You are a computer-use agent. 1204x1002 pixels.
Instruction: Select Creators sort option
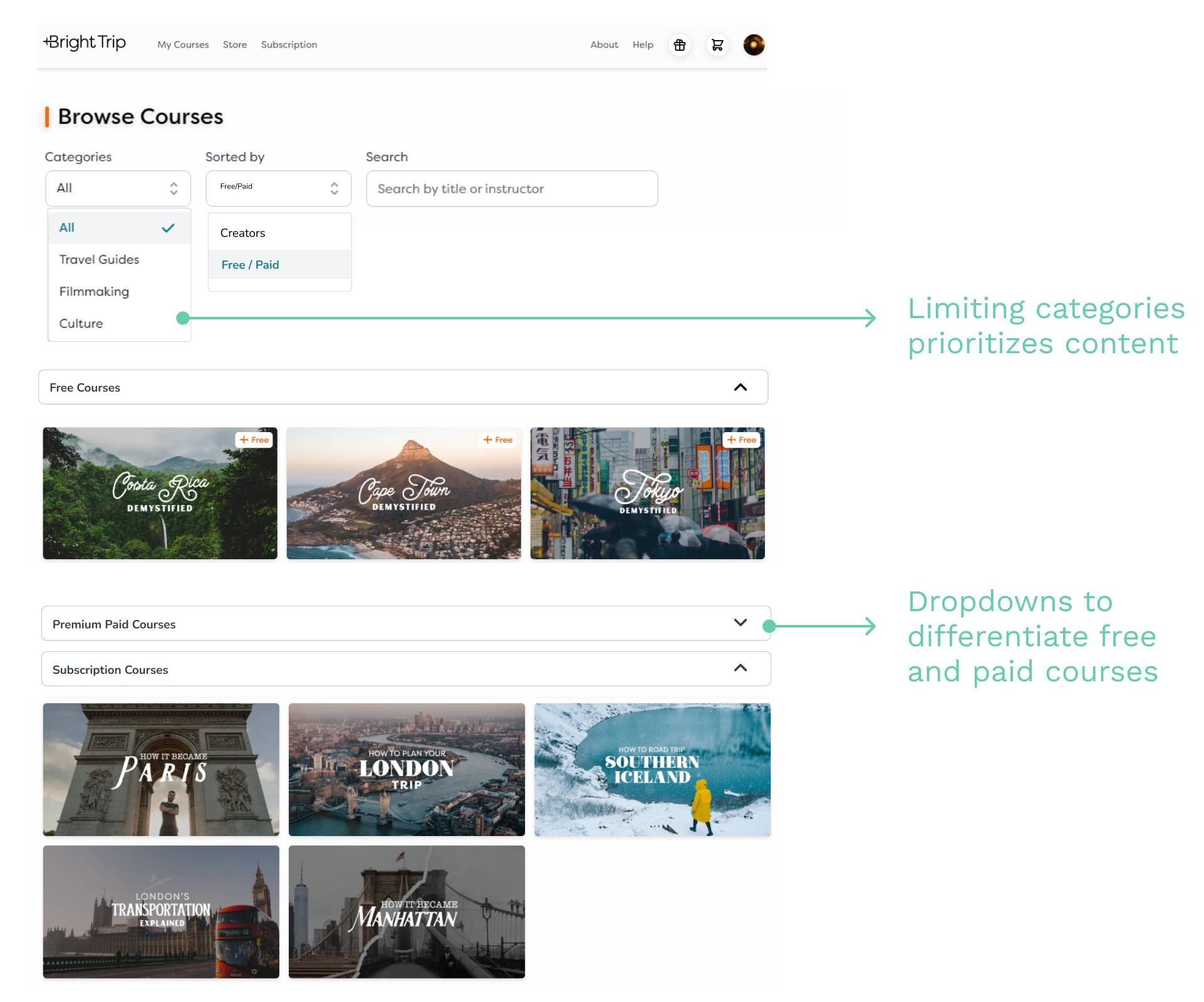243,233
